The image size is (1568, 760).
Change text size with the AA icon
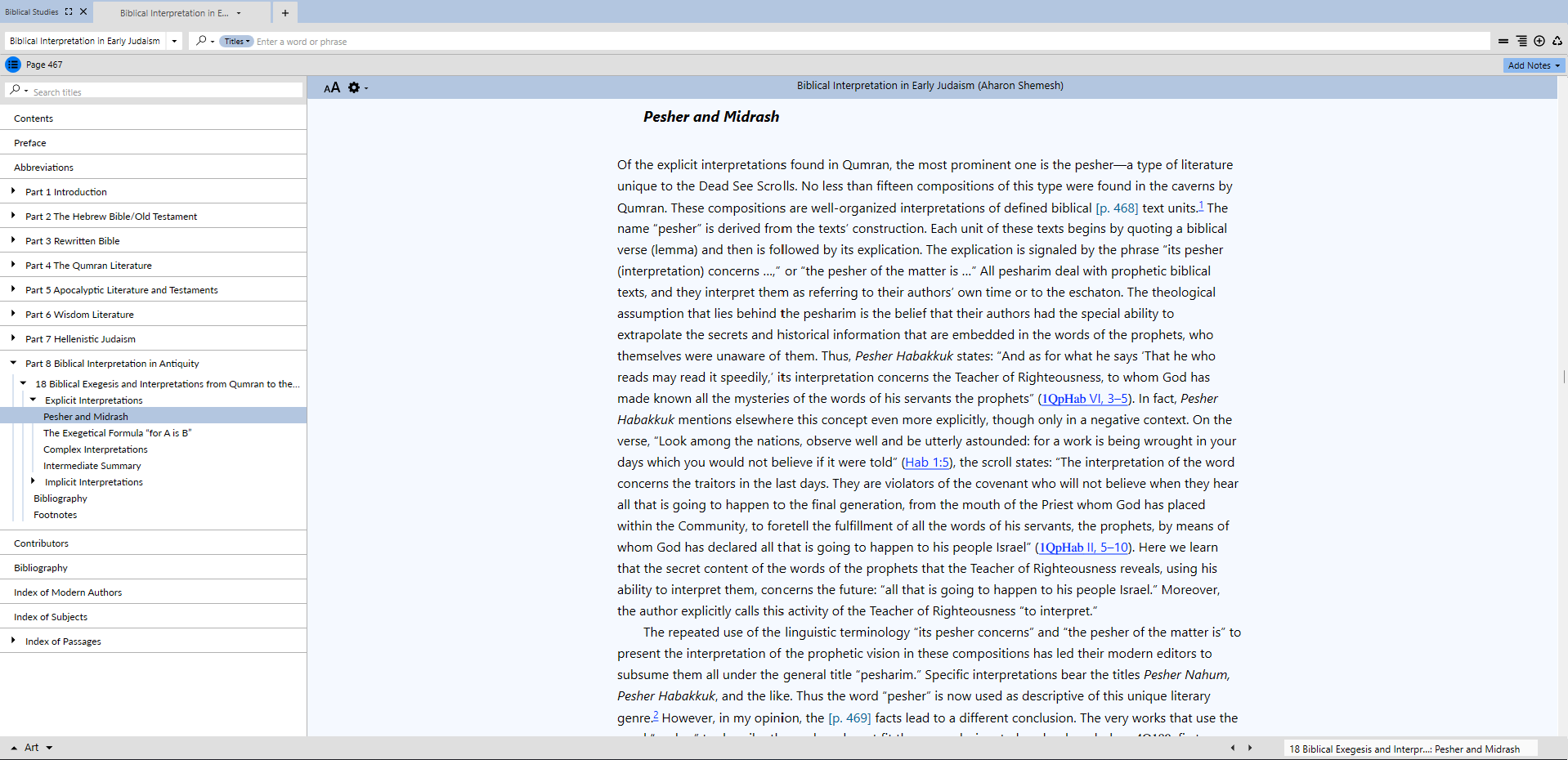pyautogui.click(x=332, y=87)
